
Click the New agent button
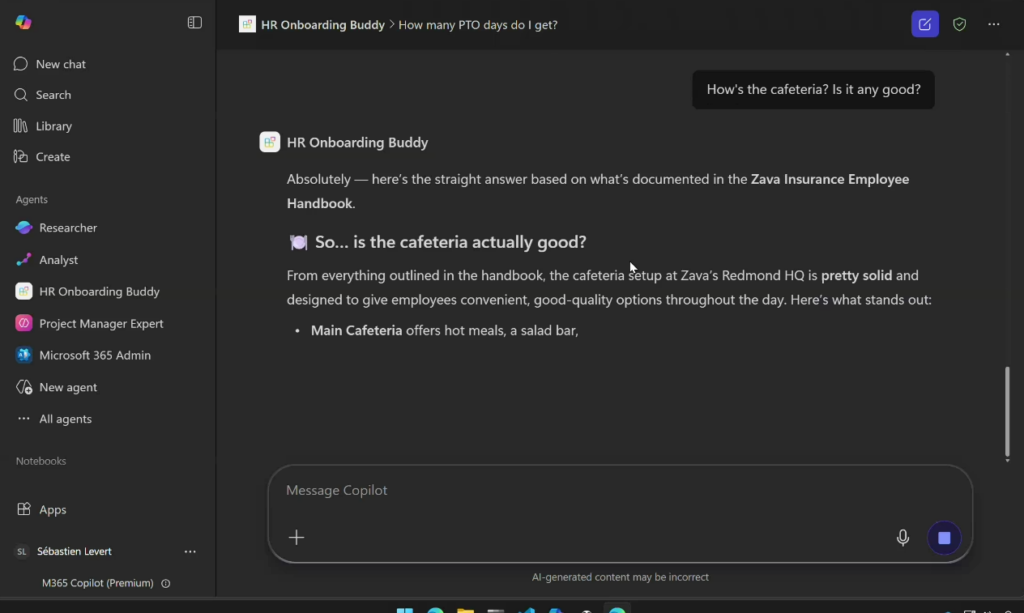tap(68, 387)
